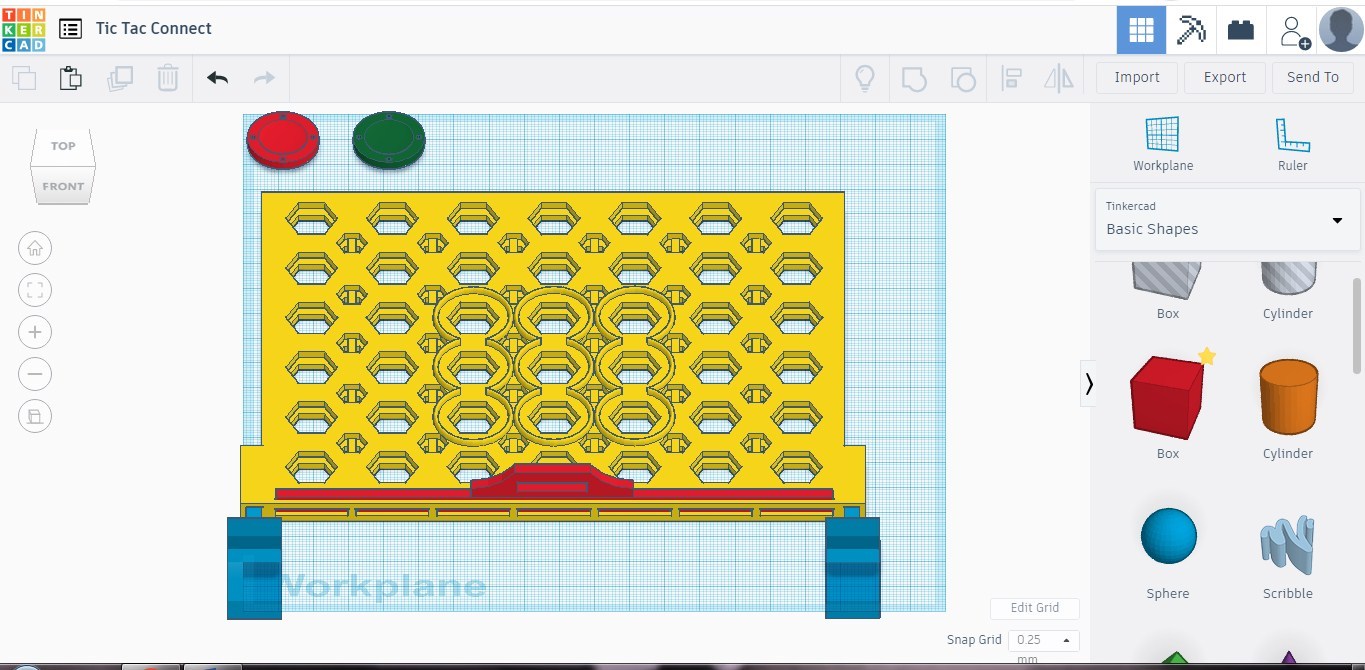This screenshot has height=670, width=1365.
Task: Redo the last action
Action: point(264,78)
